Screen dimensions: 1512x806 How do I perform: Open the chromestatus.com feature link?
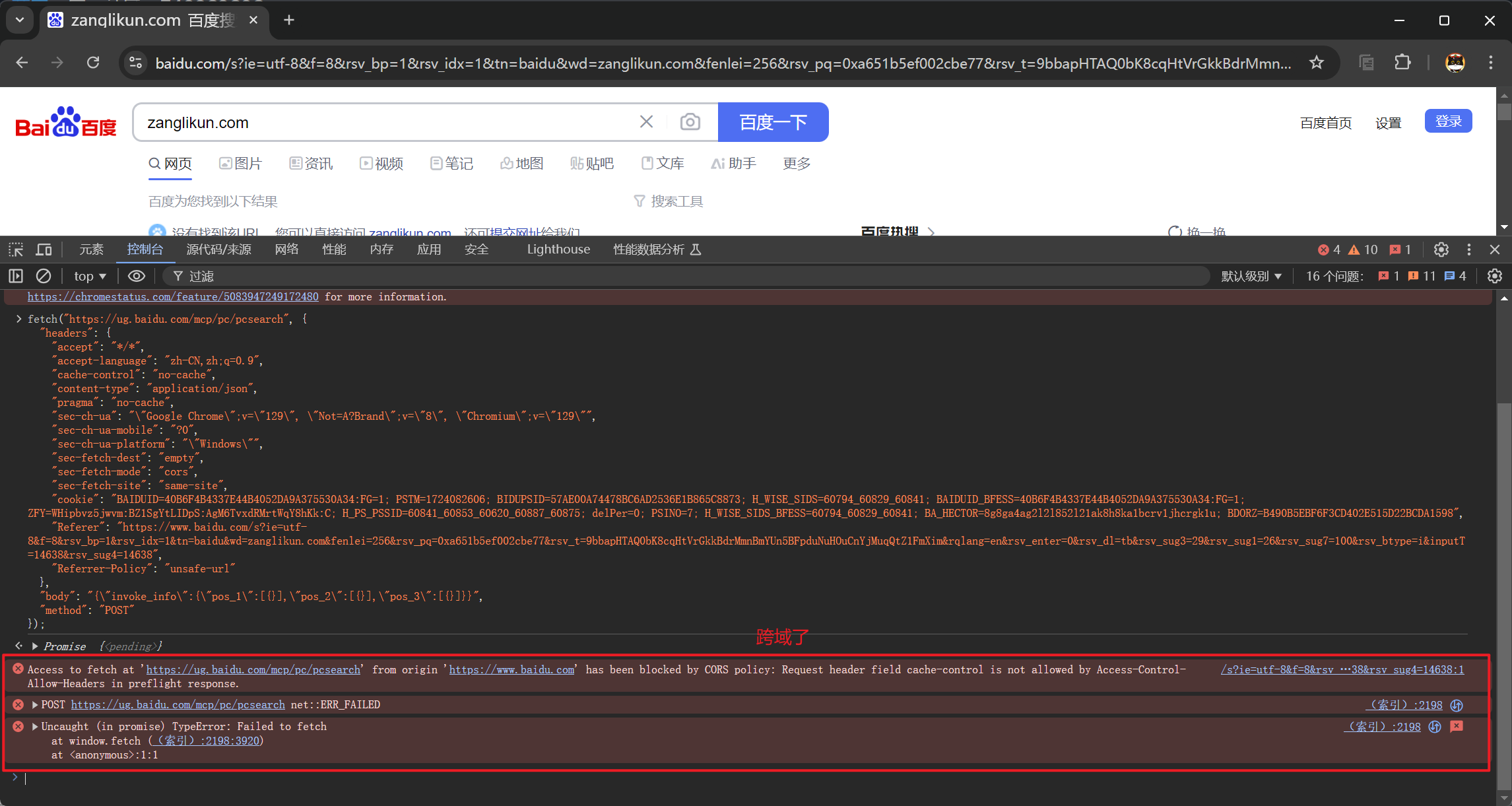point(172,296)
